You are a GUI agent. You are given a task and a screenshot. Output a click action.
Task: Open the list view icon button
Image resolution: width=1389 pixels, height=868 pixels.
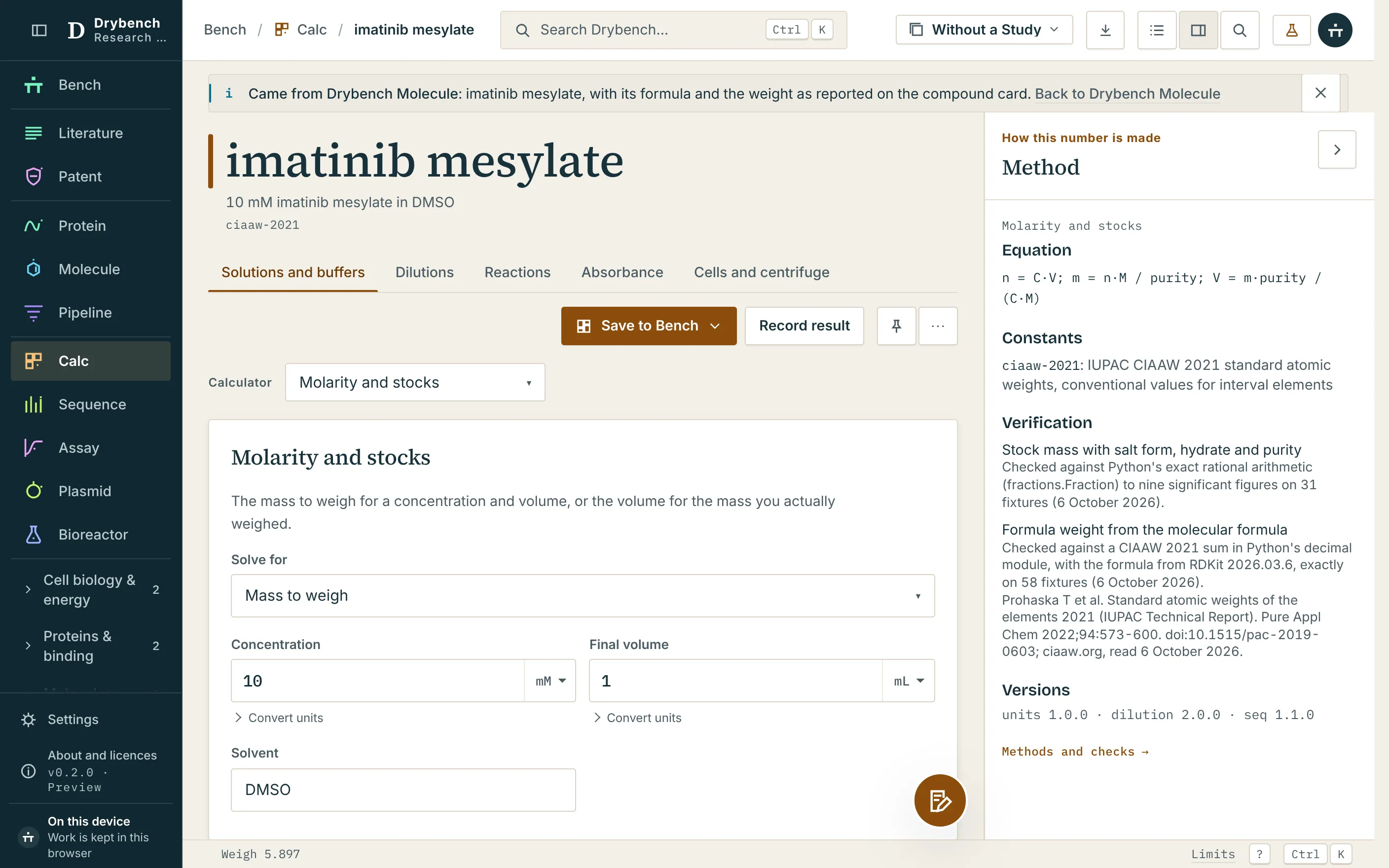pyautogui.click(x=1157, y=30)
